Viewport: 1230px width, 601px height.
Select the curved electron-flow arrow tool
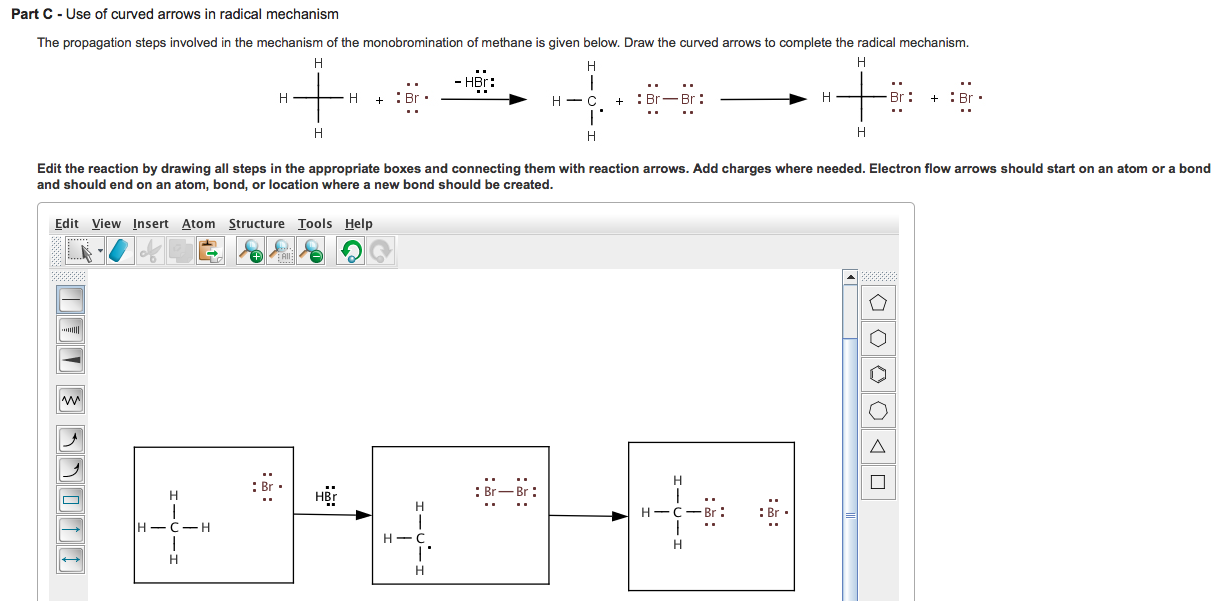pyautogui.click(x=70, y=438)
